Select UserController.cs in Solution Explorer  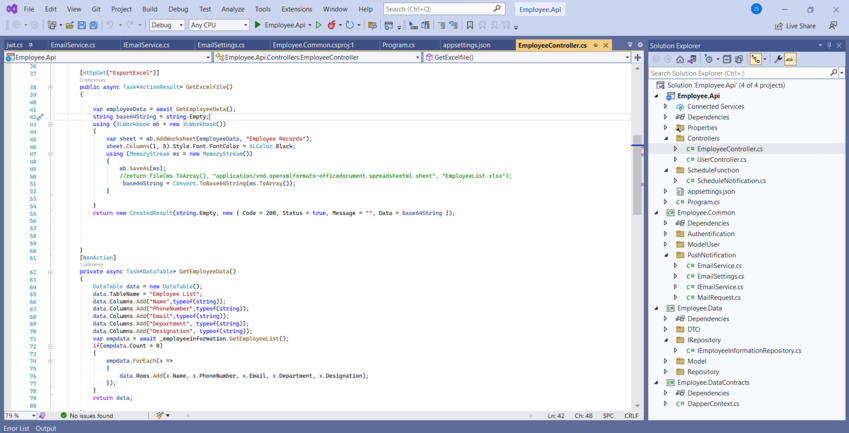(722, 160)
